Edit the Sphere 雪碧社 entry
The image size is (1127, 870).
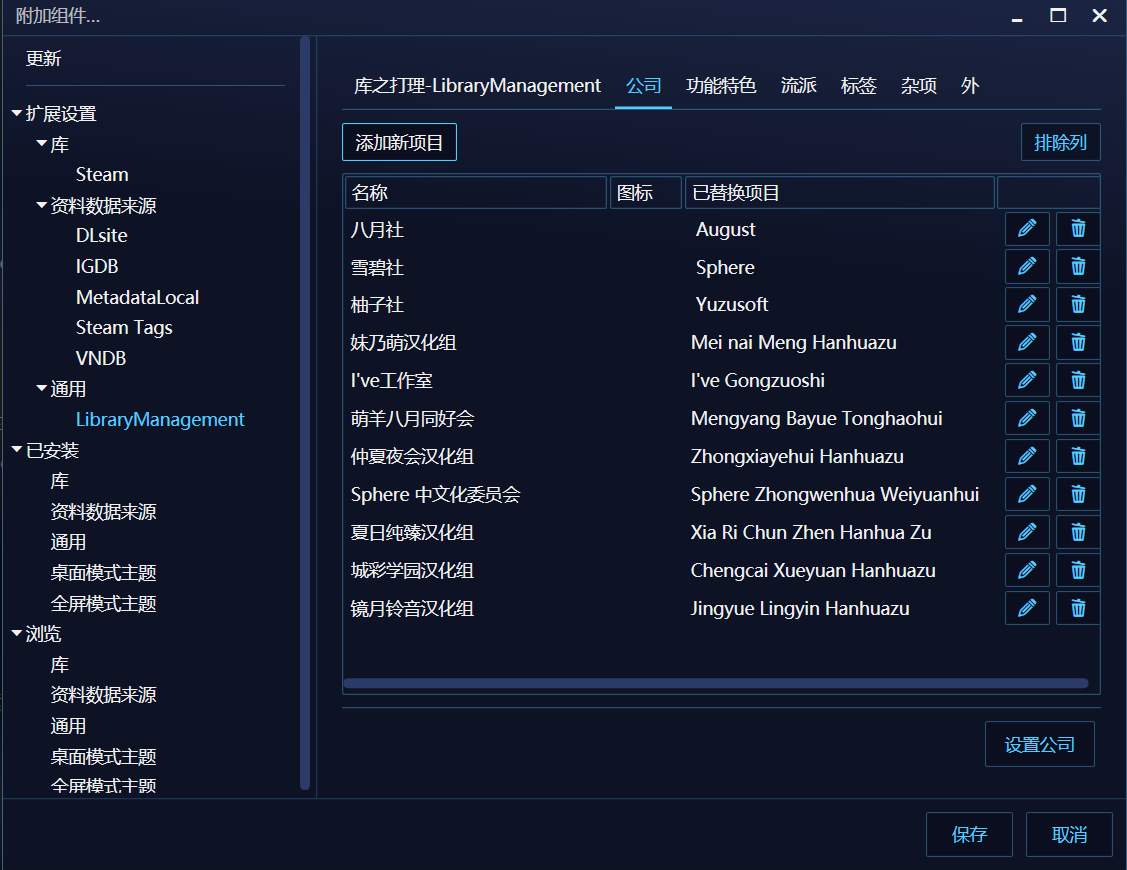[1027, 267]
